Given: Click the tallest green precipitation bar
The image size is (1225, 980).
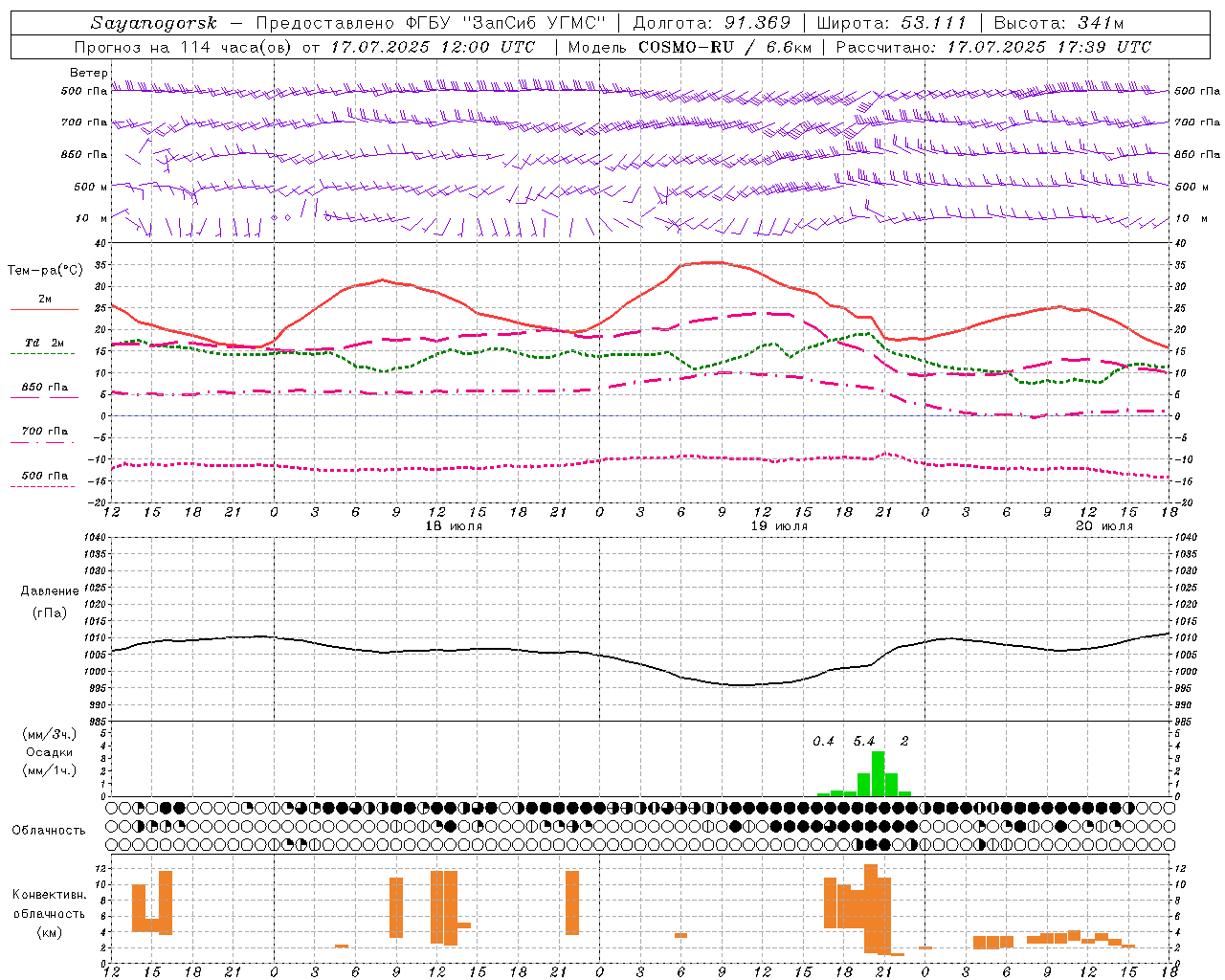Looking at the screenshot, I should pyautogui.click(x=878, y=773).
